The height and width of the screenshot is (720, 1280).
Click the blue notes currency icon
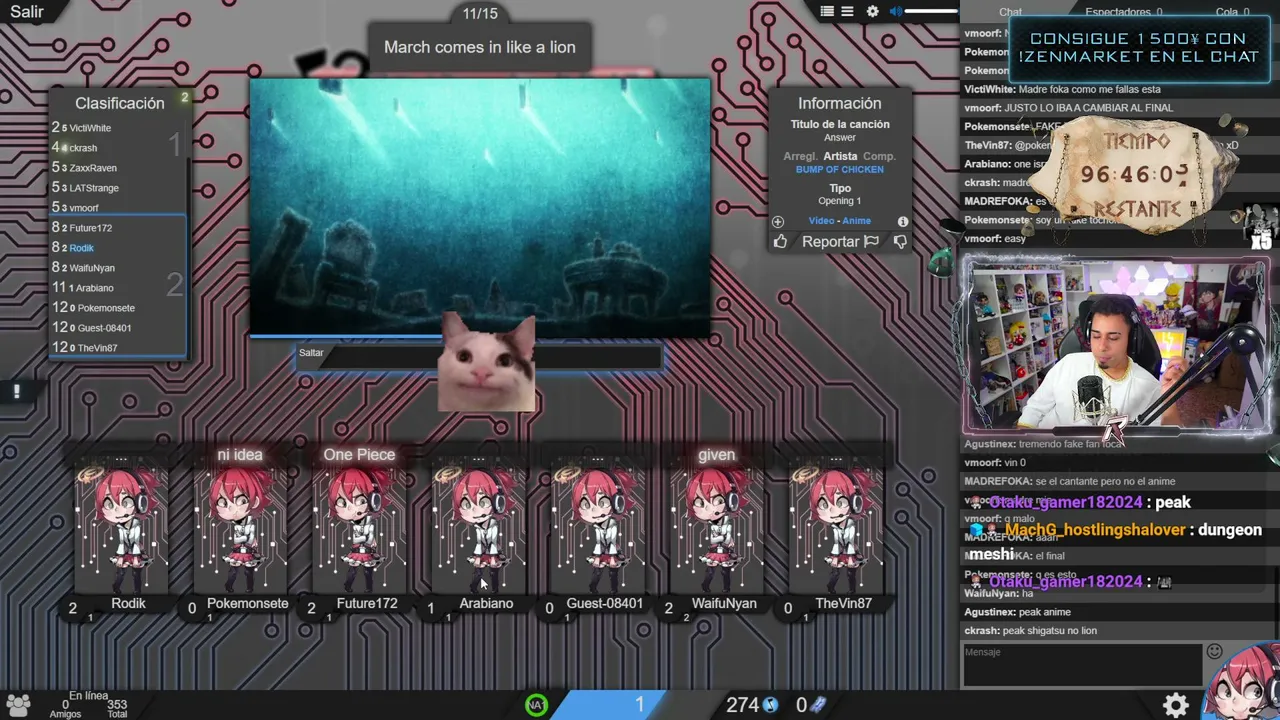pos(770,705)
